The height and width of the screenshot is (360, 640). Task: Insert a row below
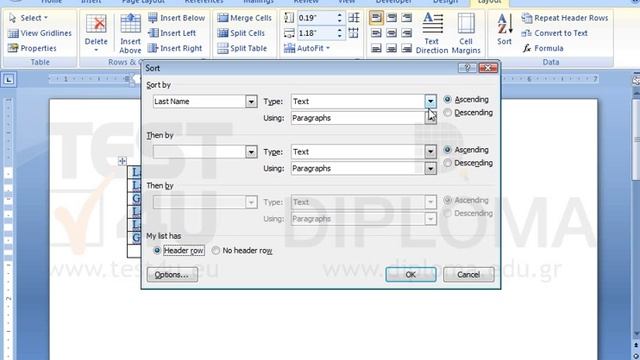coord(176,18)
